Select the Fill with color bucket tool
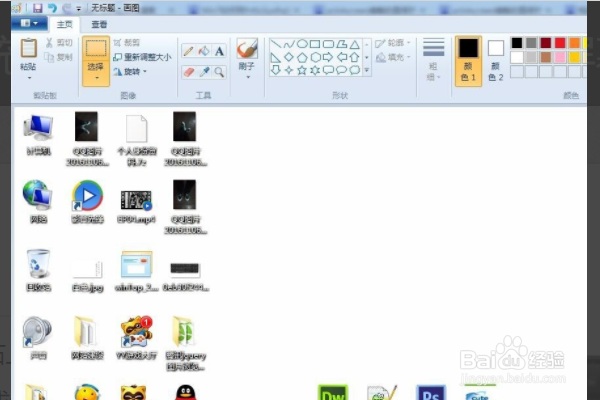Screen dimensions: 600x400 click(204, 51)
